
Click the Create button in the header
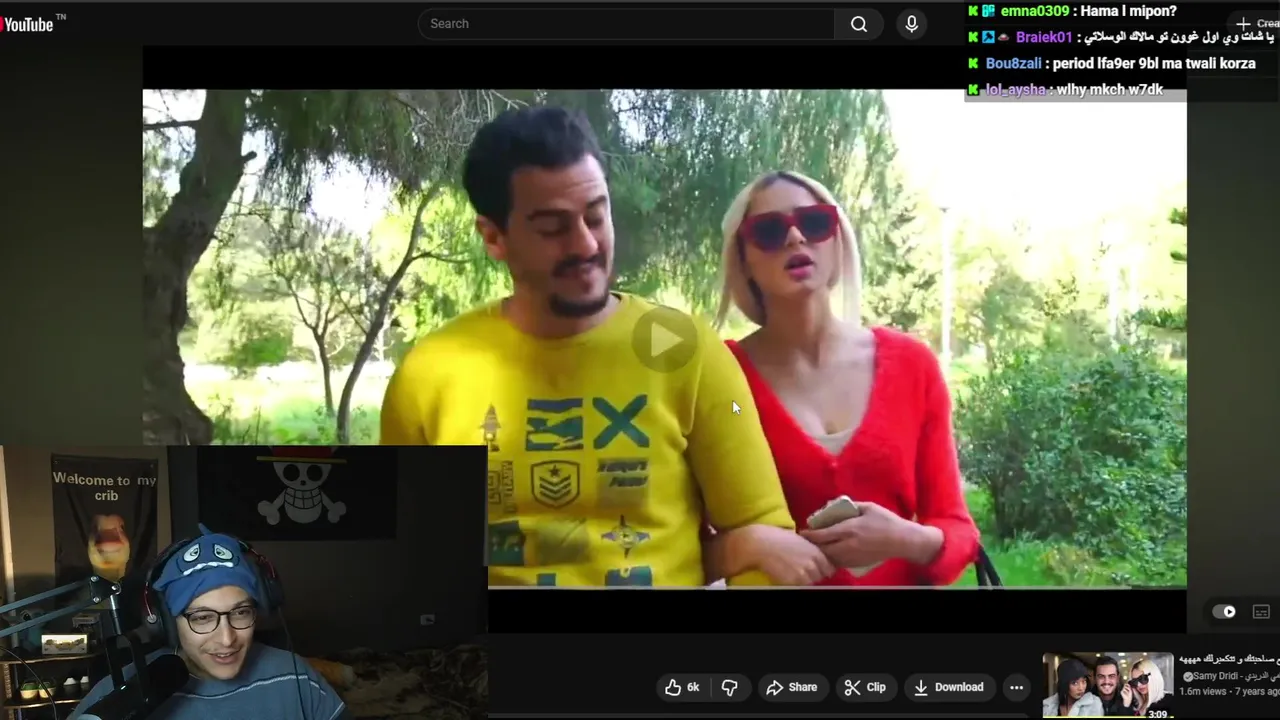(x=1256, y=23)
